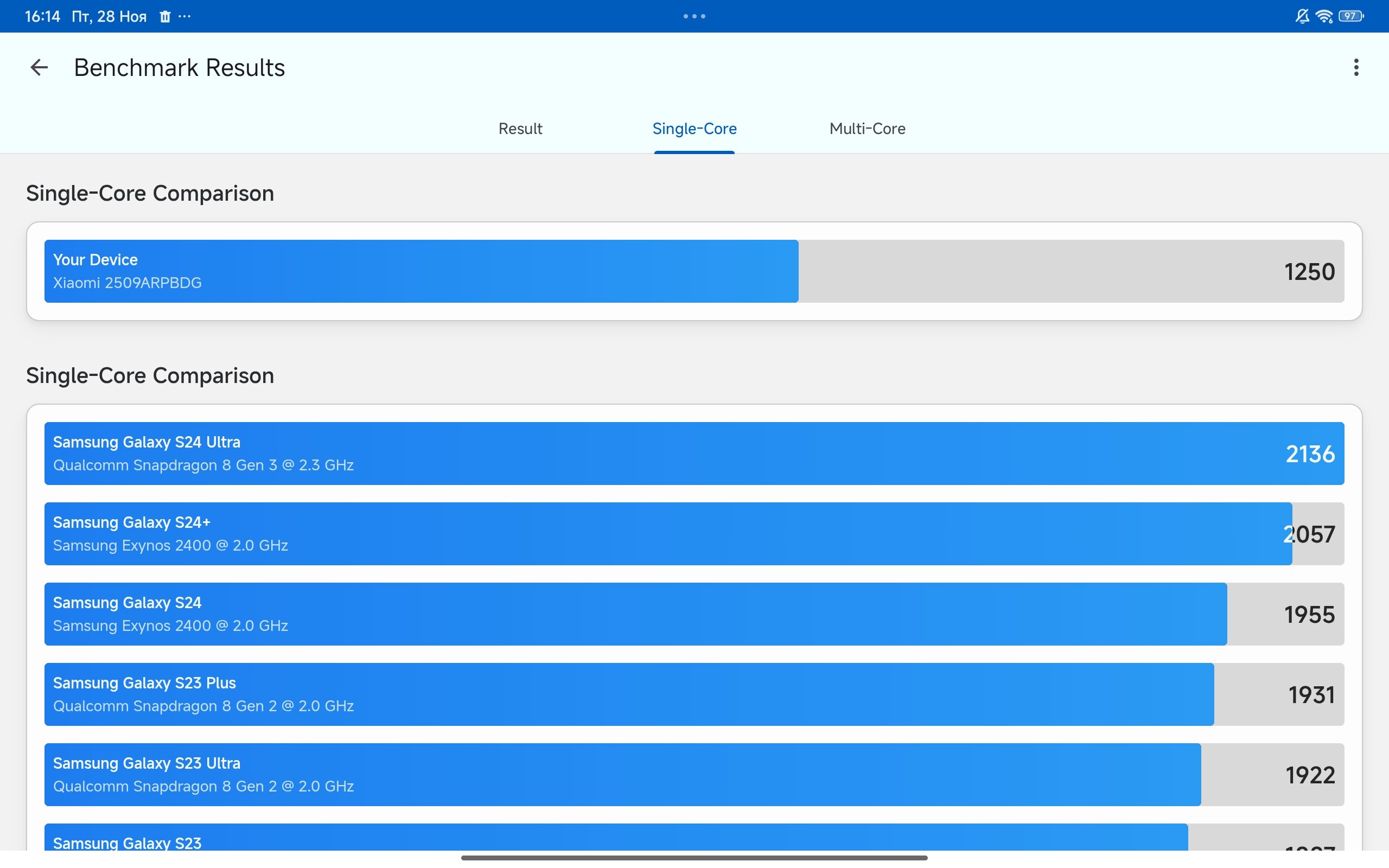
Task: Tap the muted notifications bell icon
Action: (1302, 16)
